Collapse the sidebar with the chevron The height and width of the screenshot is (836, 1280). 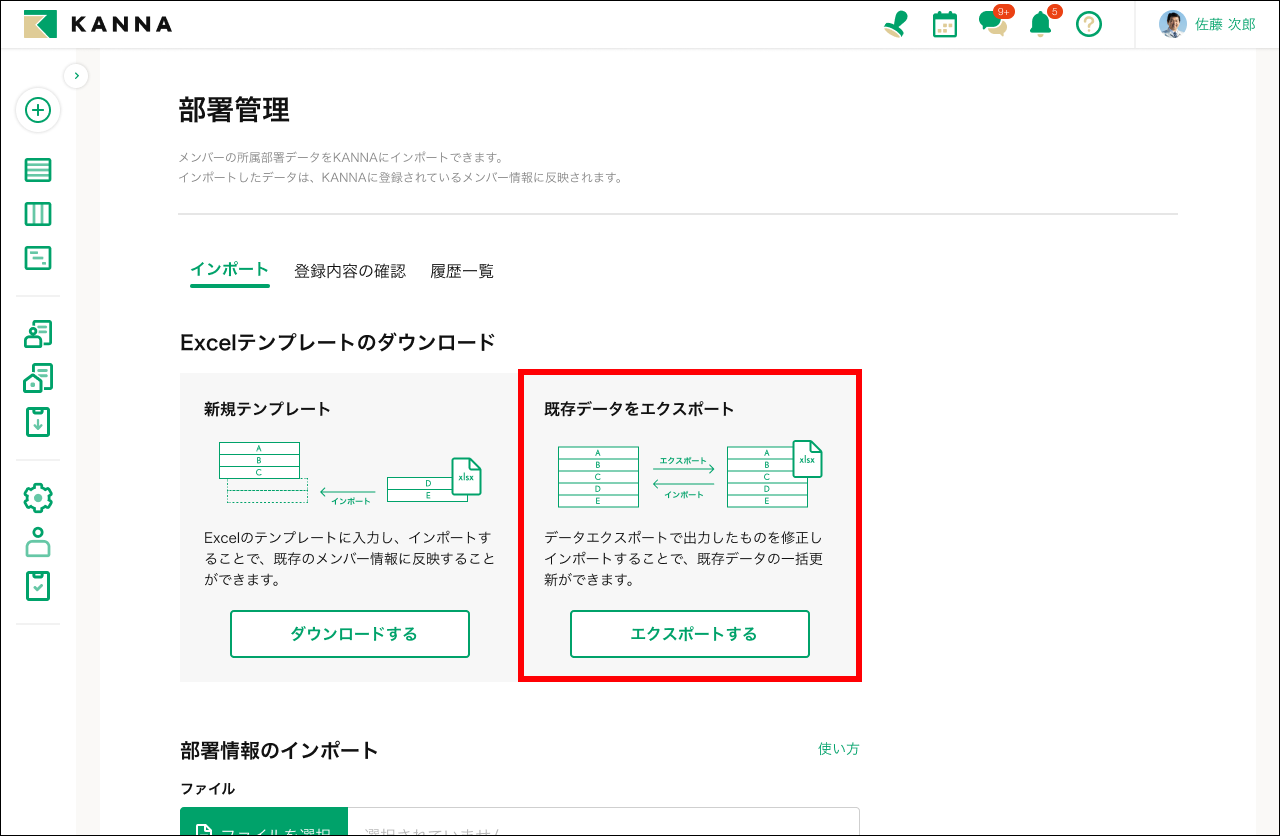(x=76, y=75)
